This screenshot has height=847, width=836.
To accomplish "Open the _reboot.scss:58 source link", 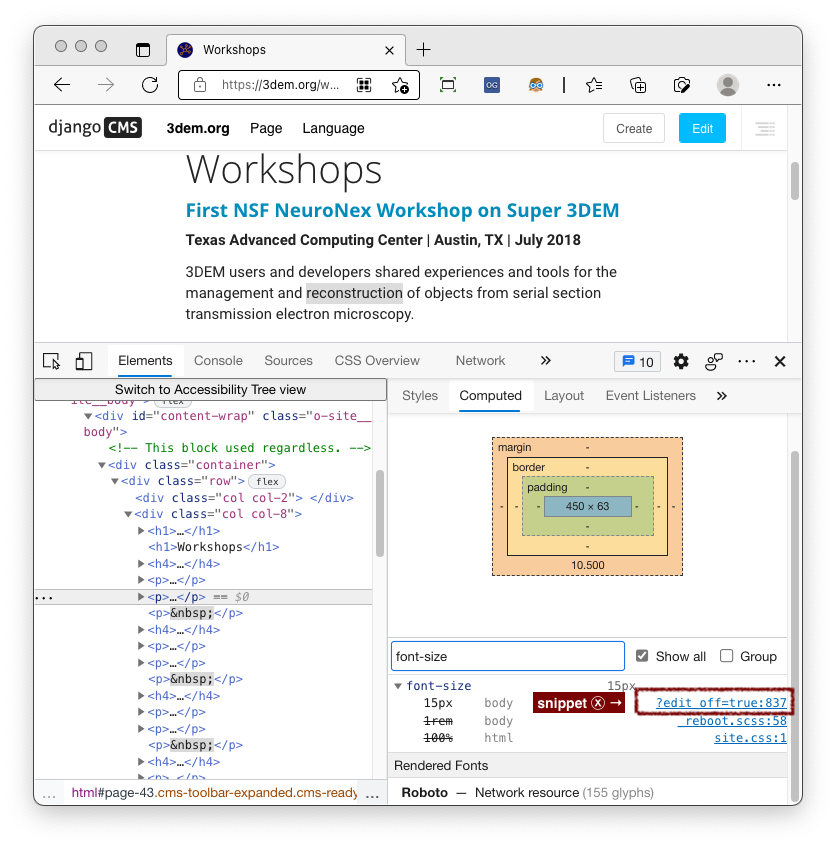I will pyautogui.click(x=732, y=721).
